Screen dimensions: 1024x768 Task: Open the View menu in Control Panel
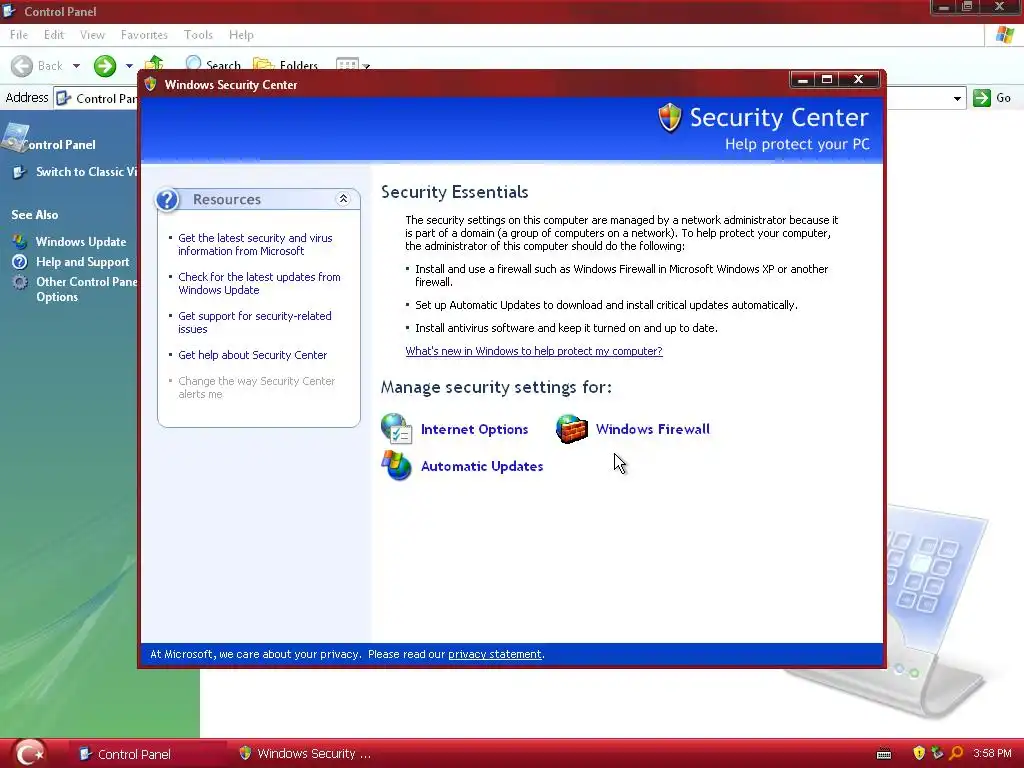92,35
